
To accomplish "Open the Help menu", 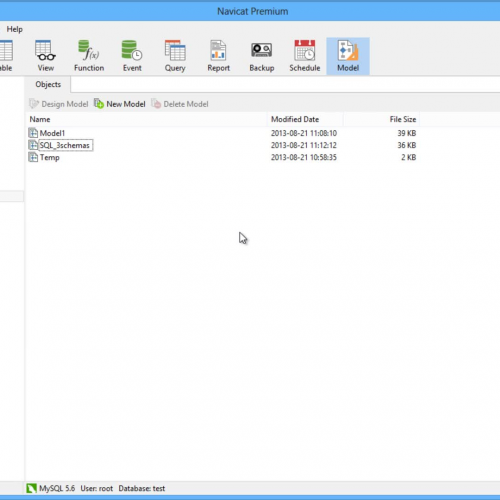I will click(x=15, y=29).
